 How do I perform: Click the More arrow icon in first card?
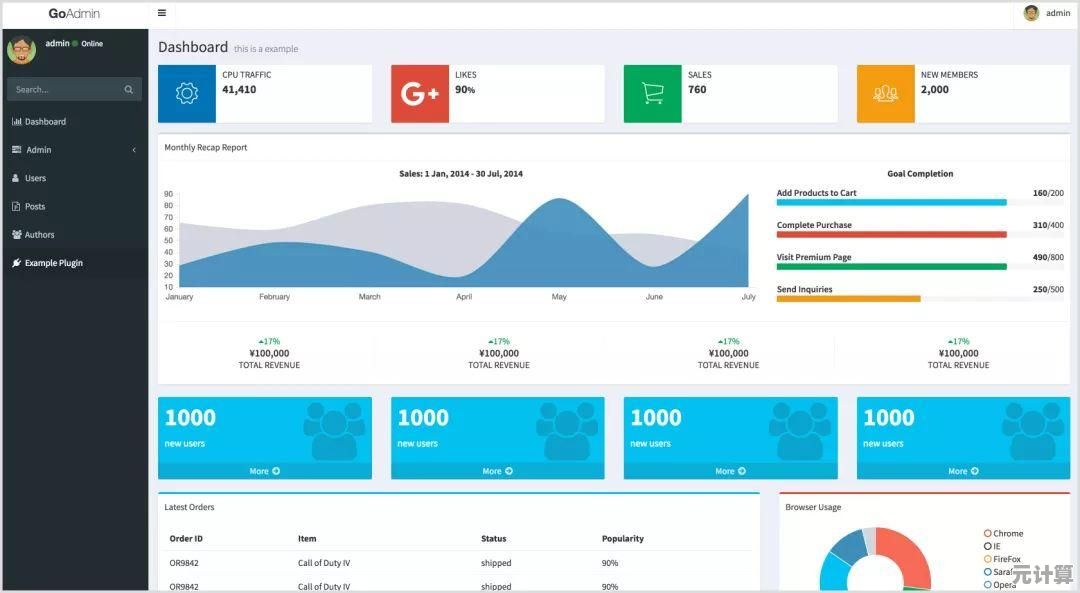click(276, 471)
